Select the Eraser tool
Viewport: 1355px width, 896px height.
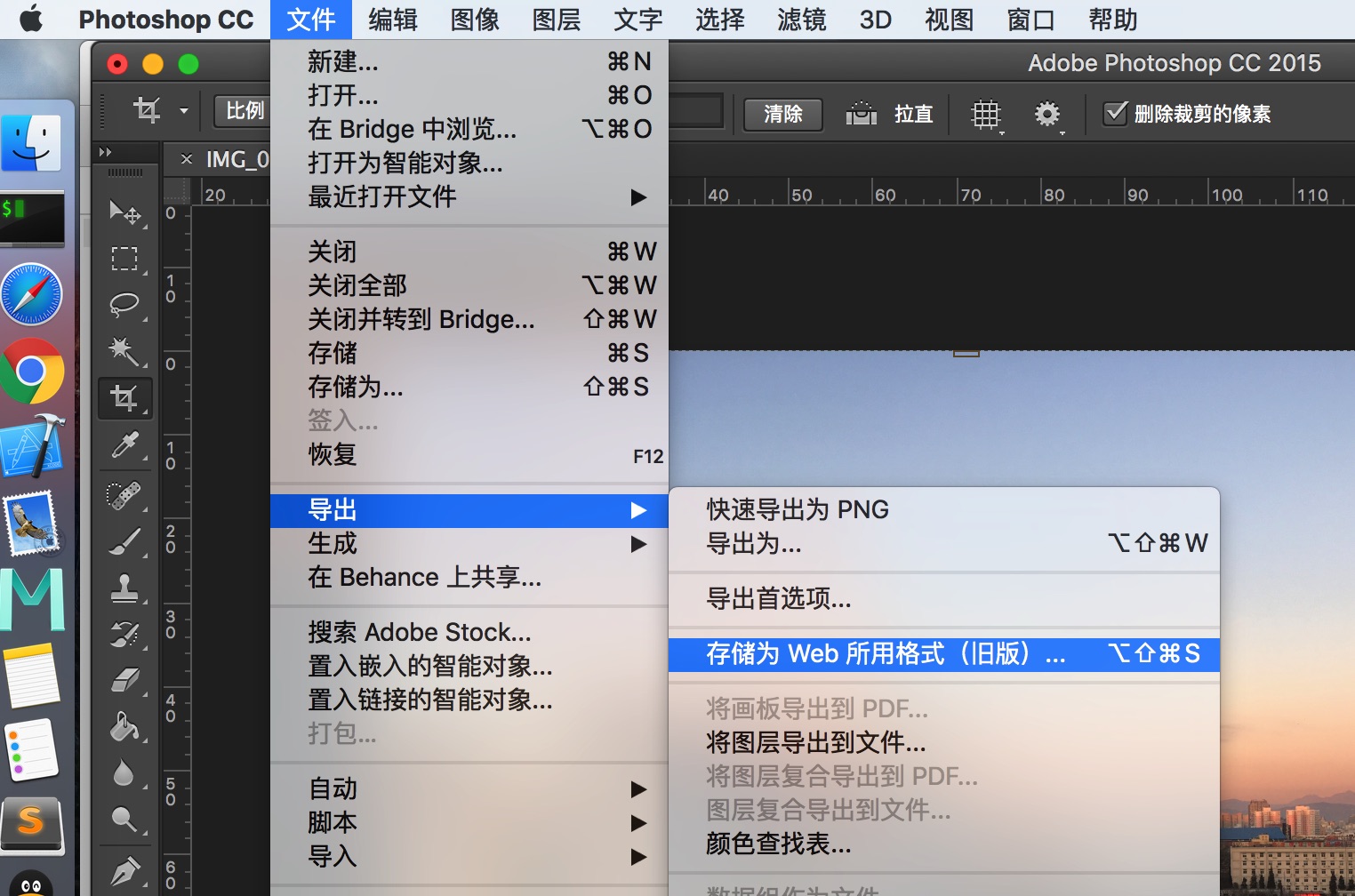tap(124, 680)
